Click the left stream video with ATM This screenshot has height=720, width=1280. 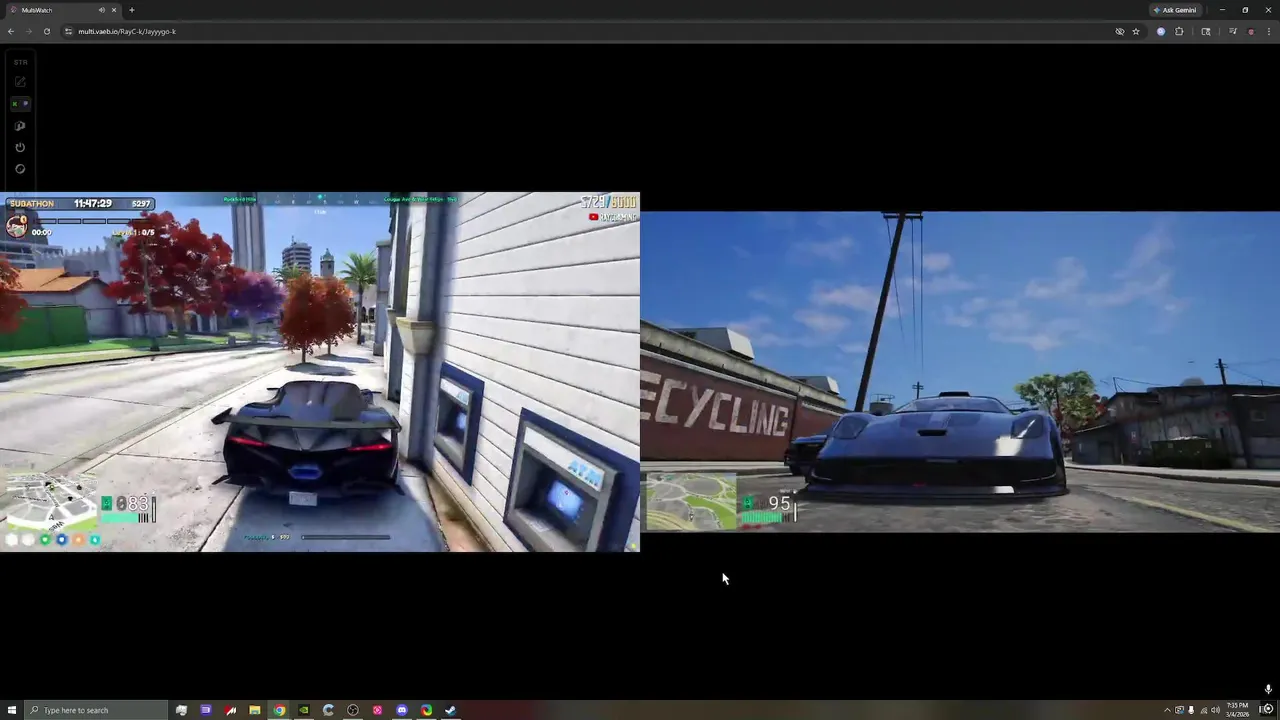point(320,372)
